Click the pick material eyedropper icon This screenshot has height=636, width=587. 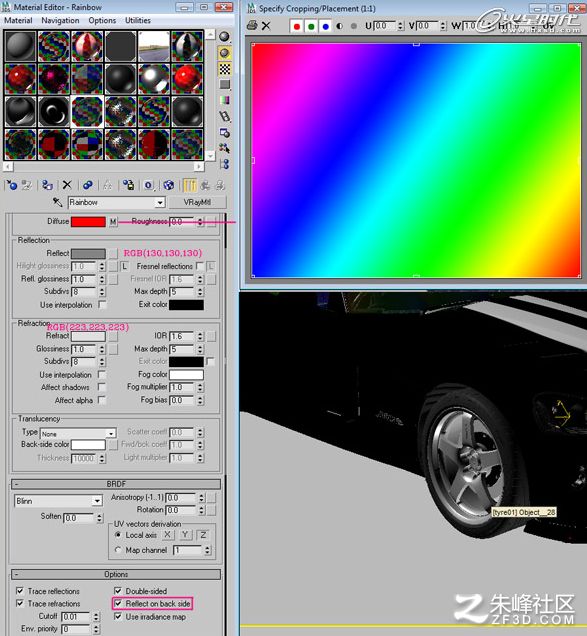click(57, 202)
